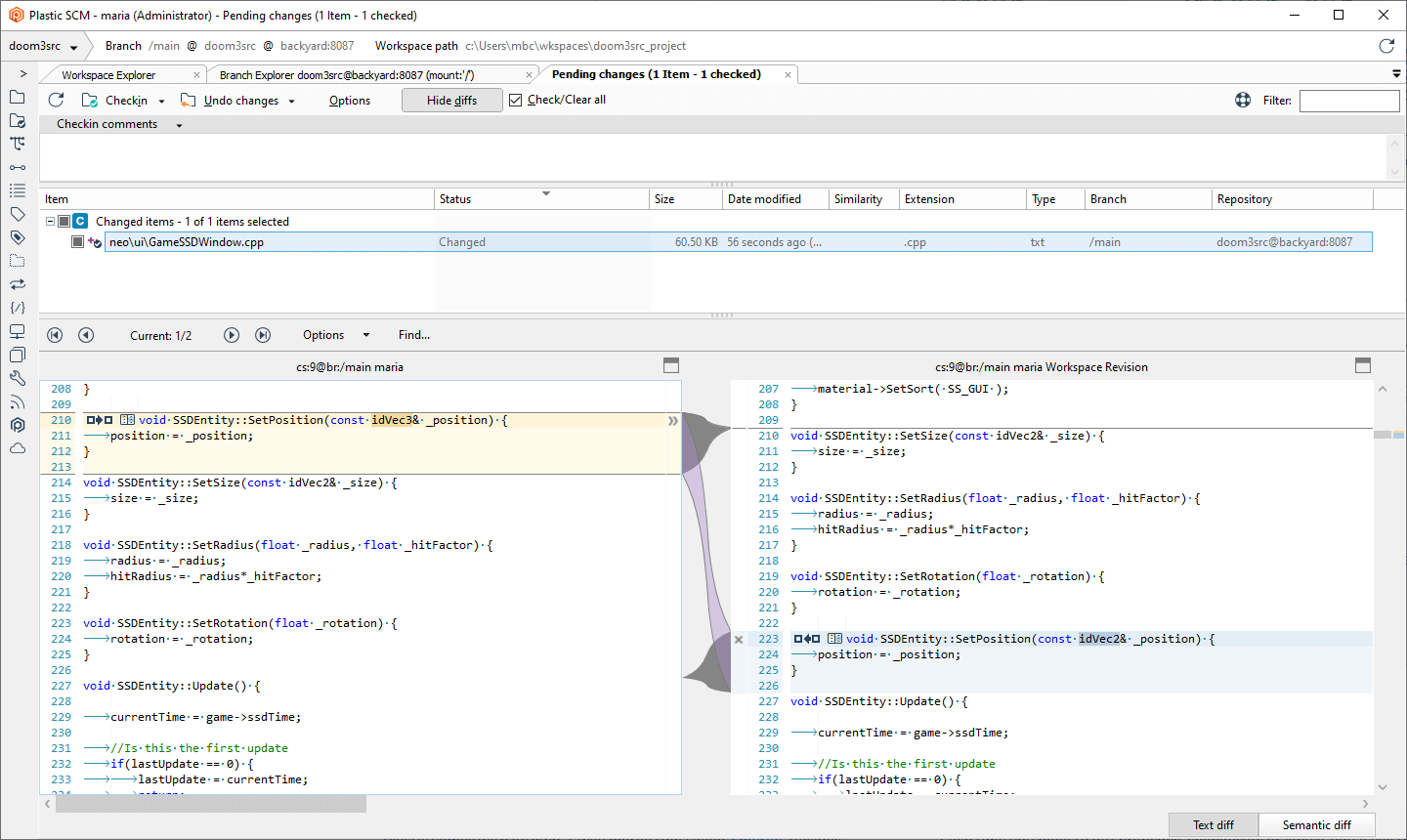The width and height of the screenshot is (1407, 840).
Task: Open the labels tag icon in the sidebar
Action: (x=17, y=214)
